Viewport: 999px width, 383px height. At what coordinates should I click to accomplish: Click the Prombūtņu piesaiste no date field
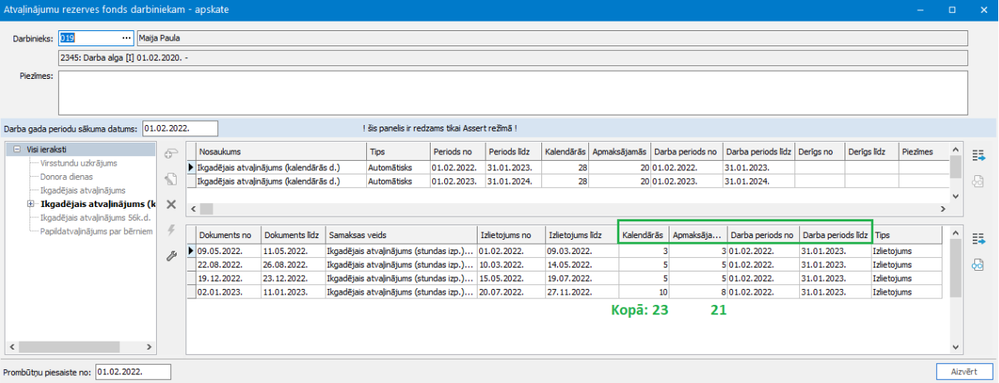(133, 372)
